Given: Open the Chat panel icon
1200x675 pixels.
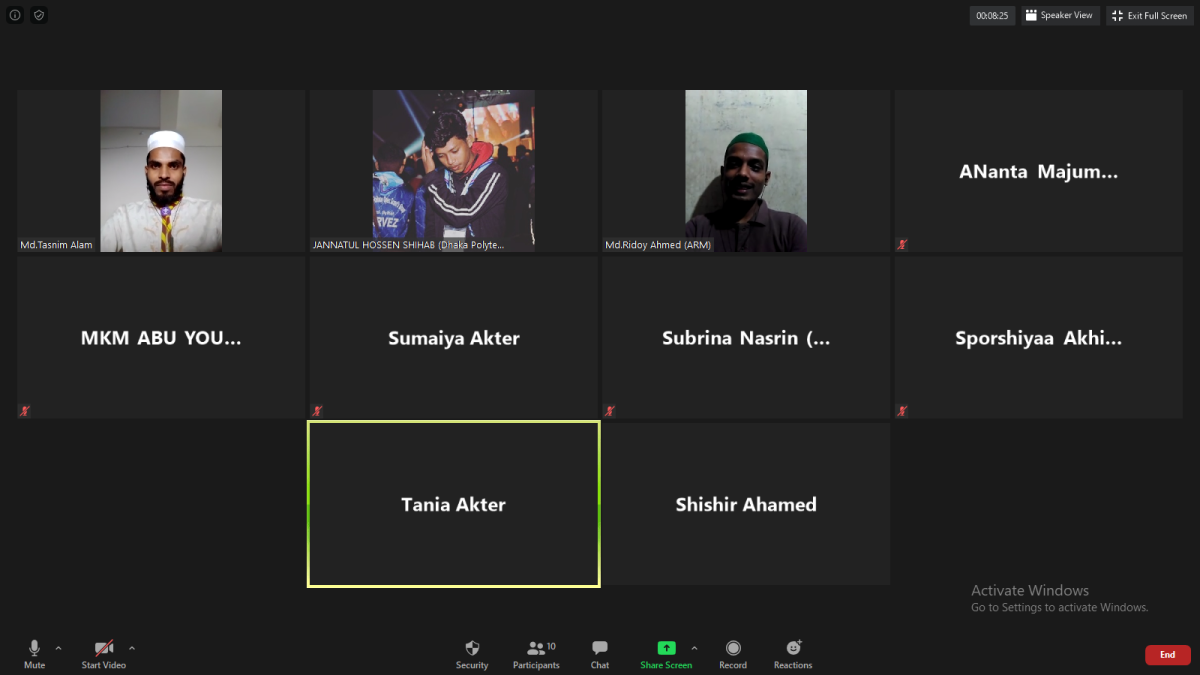Looking at the screenshot, I should point(599,652).
